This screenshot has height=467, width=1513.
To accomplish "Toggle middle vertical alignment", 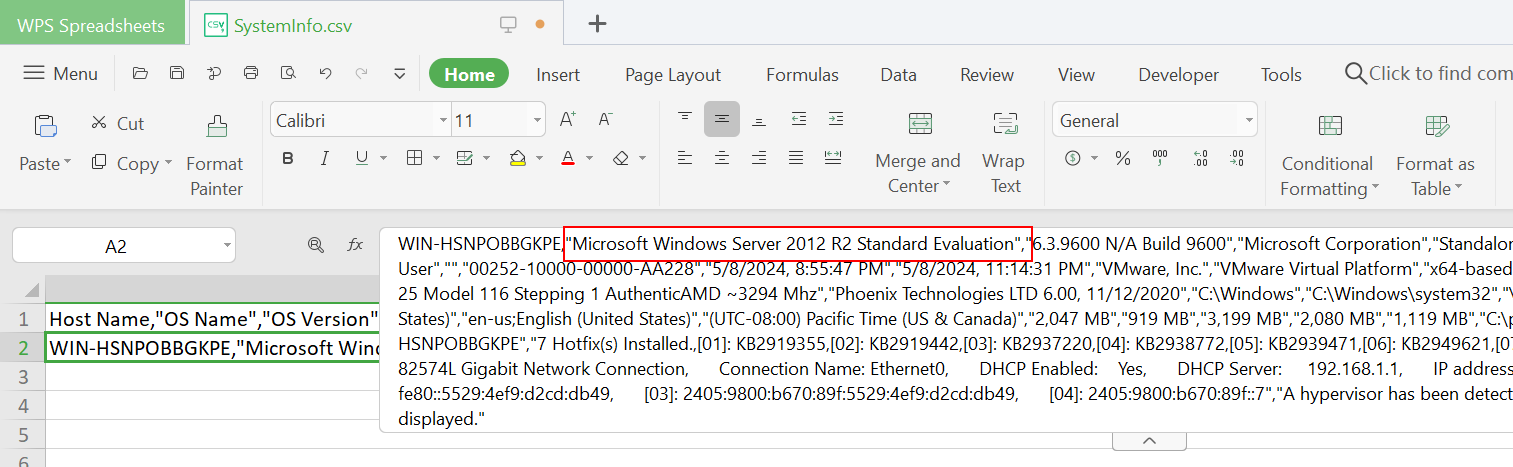I will (721, 118).
